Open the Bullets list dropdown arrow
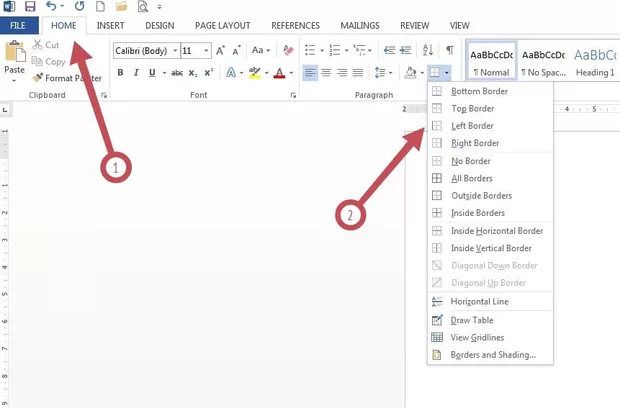The height and width of the screenshot is (408, 620). tap(322, 51)
